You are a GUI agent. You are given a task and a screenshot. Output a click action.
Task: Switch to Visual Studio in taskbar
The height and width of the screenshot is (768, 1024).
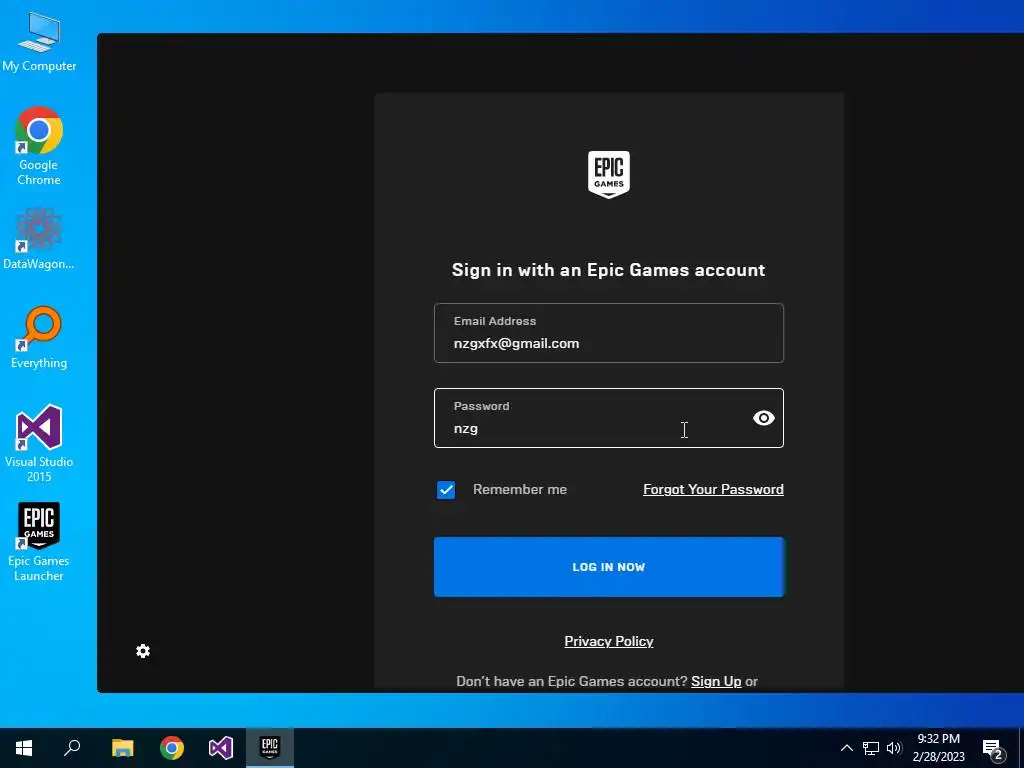tap(221, 748)
